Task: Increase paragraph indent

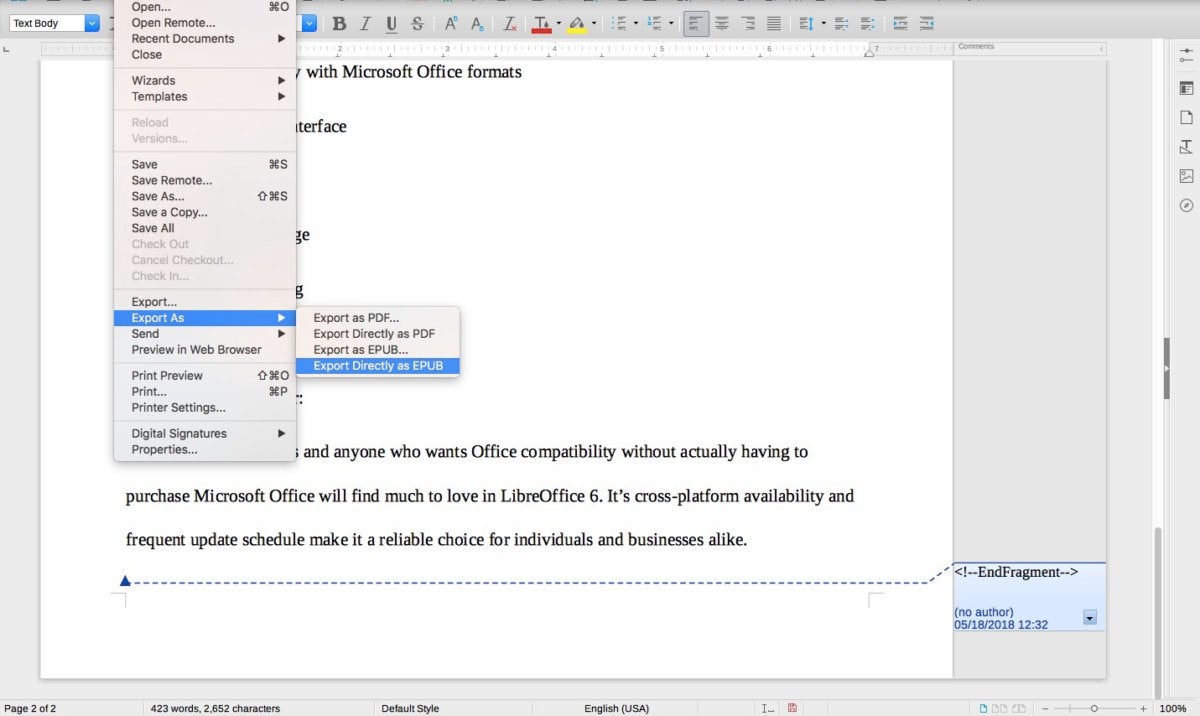Action: 901,23
